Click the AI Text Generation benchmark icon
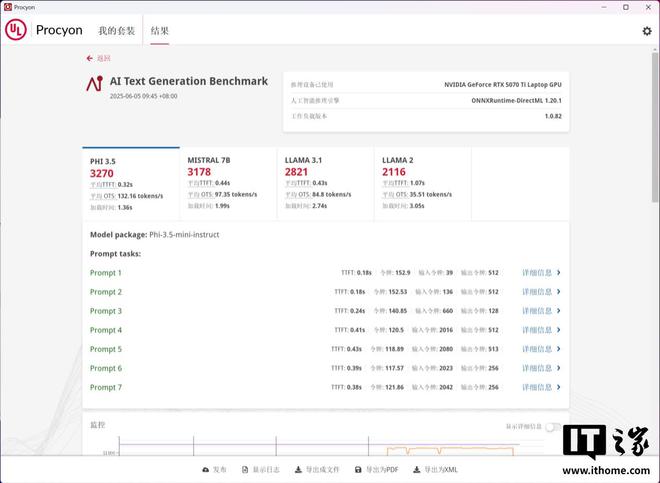 (94, 84)
